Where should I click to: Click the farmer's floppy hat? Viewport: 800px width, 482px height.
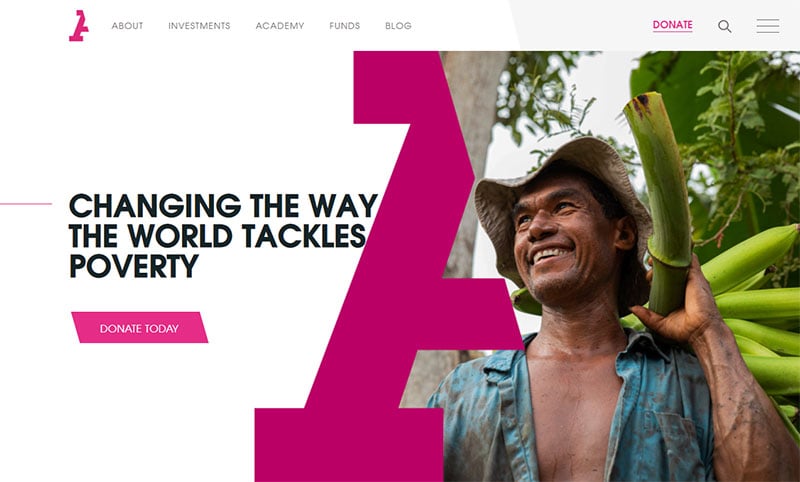coord(561,194)
